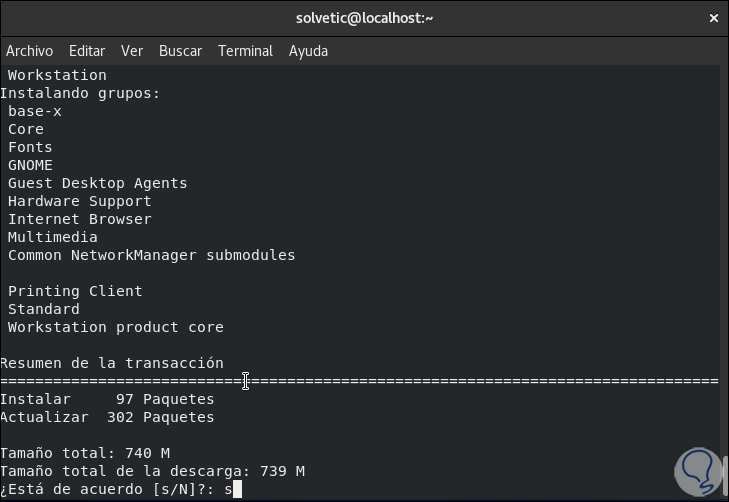The height and width of the screenshot is (502, 729).
Task: Click 'Common NetworkManager submodules' text
Action: click(x=152, y=255)
